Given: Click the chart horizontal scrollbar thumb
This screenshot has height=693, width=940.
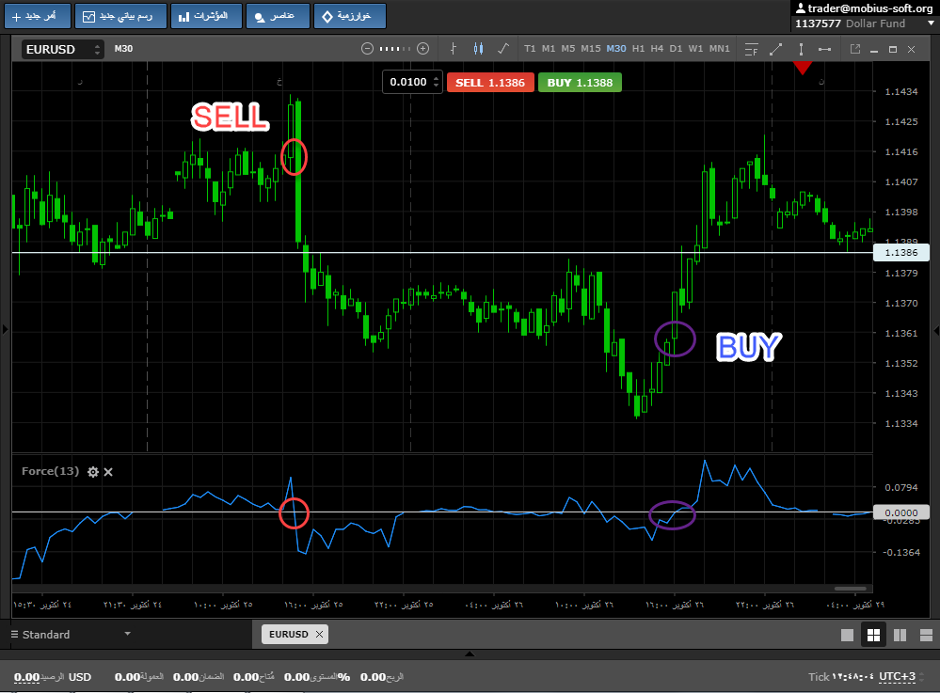Looking at the screenshot, I should [850, 589].
